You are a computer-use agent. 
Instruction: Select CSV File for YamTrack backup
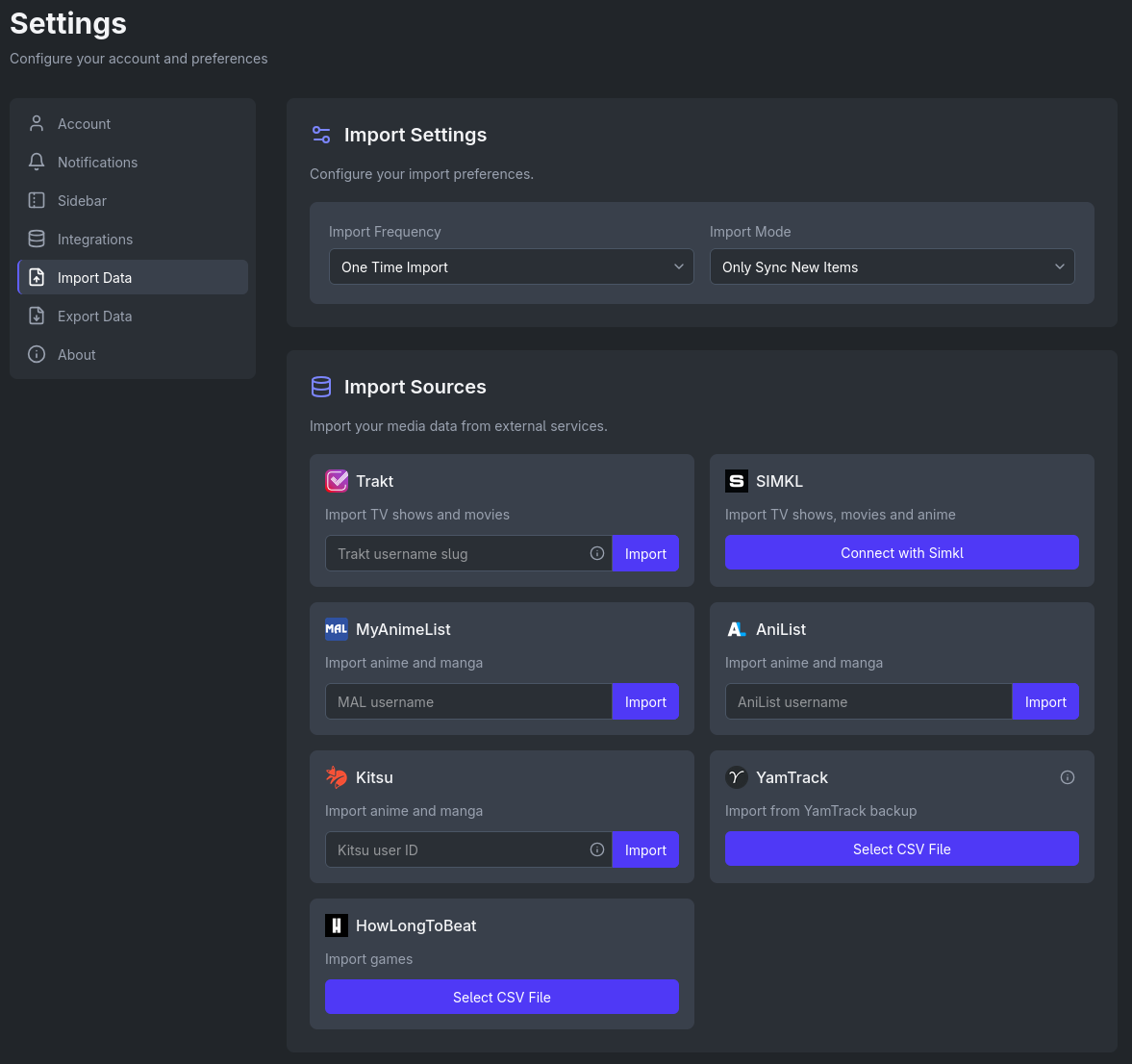(x=901, y=849)
